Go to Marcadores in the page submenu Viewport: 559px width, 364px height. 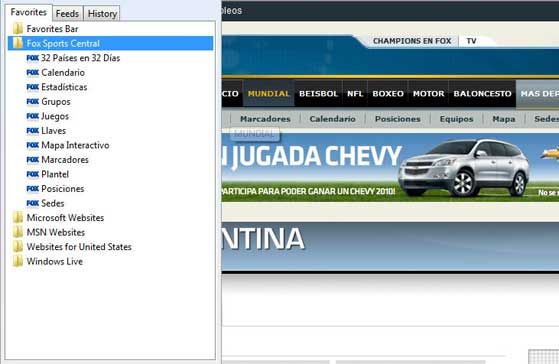pyautogui.click(x=265, y=119)
